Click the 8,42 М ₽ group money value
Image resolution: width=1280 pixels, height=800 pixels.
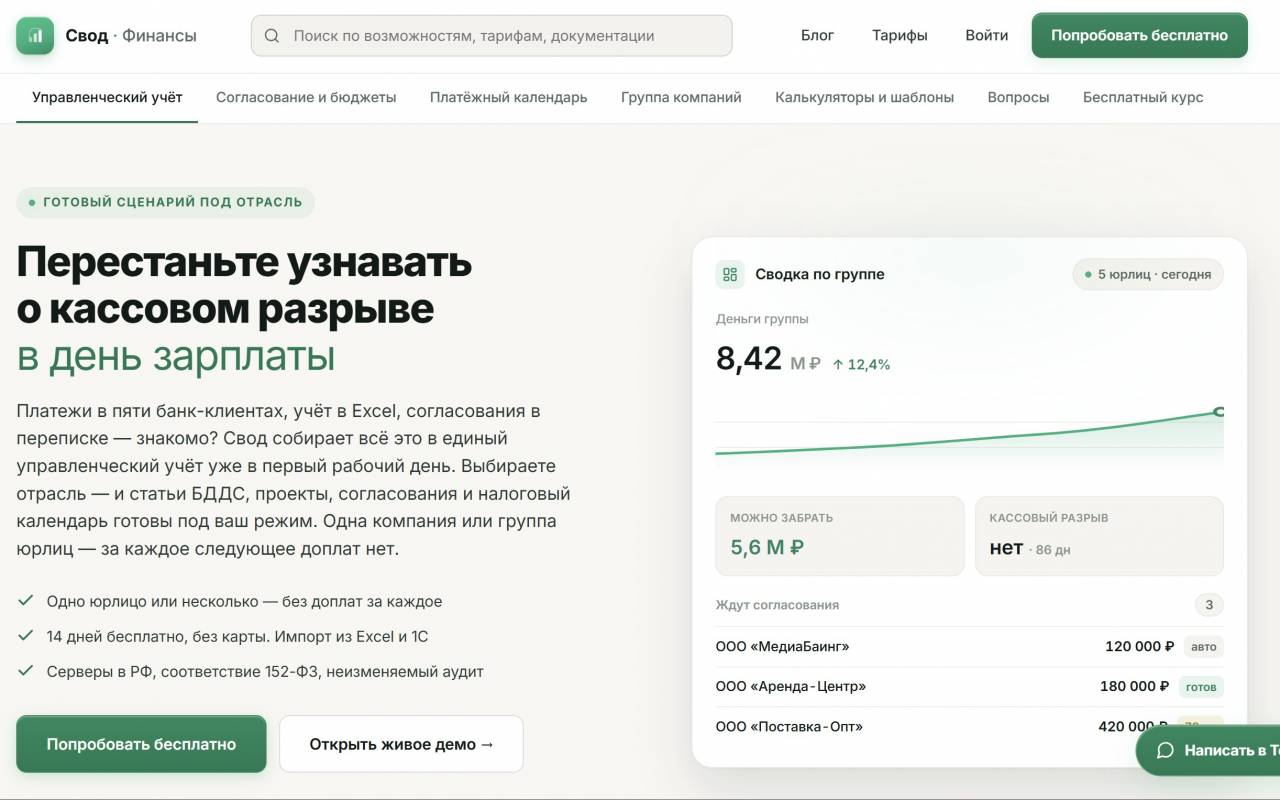[768, 358]
